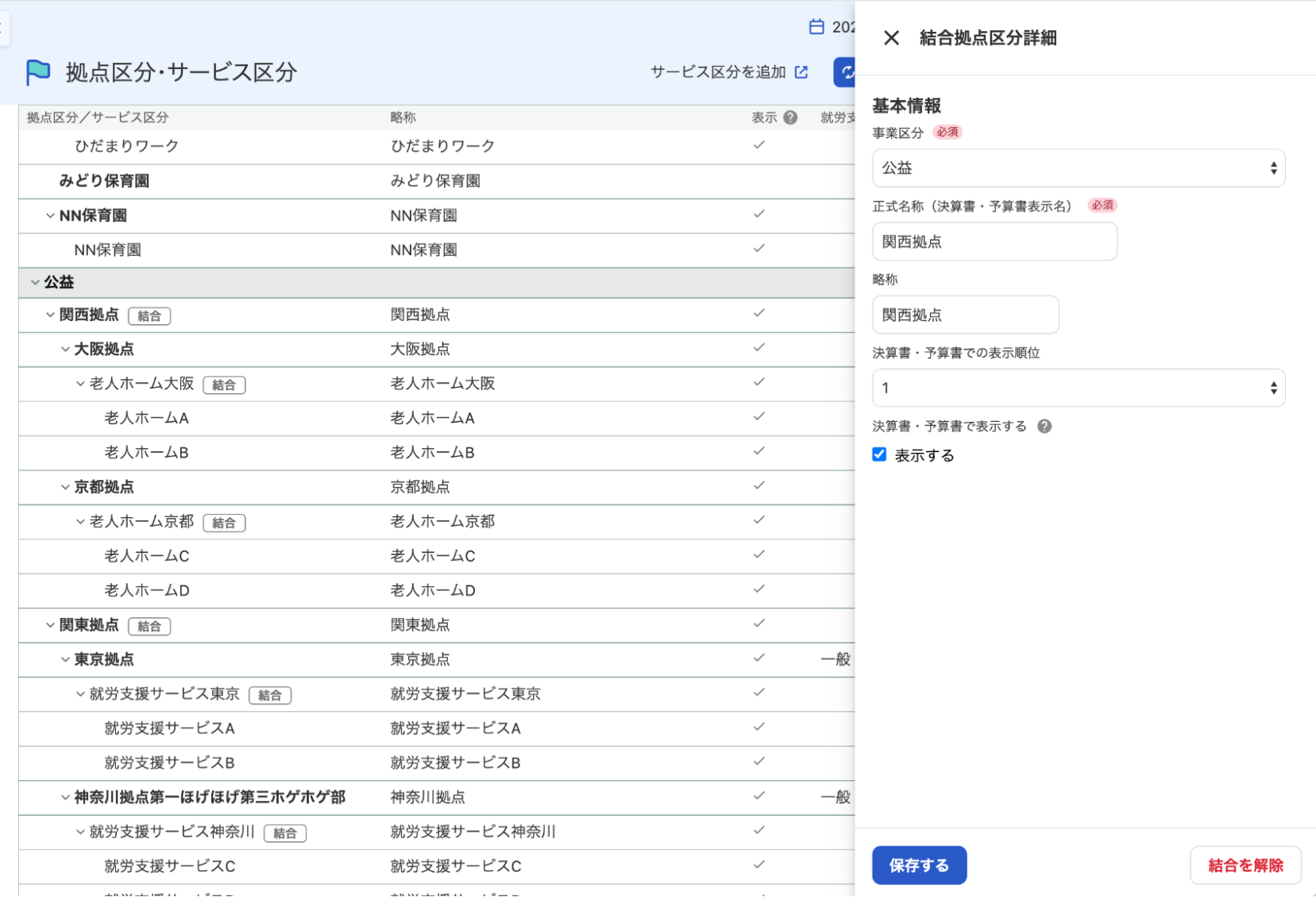Open the 表示順位 dropdown showing 1
This screenshot has width=1316, height=897.
1079,389
